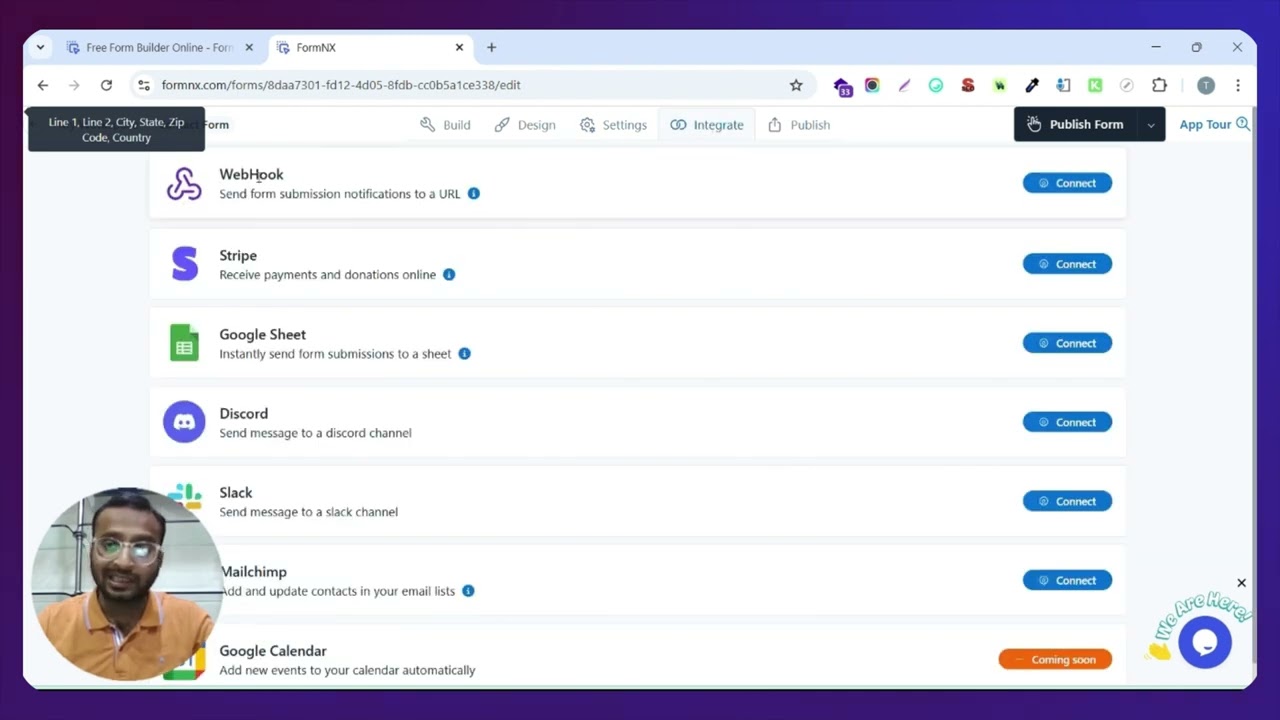Expand the Publish Form dropdown arrow
The height and width of the screenshot is (720, 1280).
(x=1151, y=125)
